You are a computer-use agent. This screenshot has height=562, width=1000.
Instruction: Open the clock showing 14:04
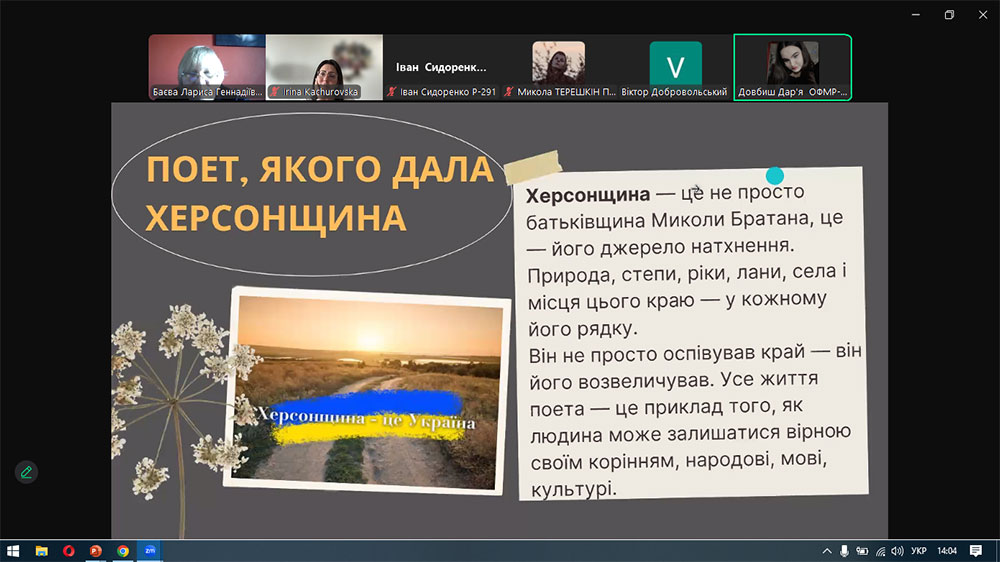(947, 551)
